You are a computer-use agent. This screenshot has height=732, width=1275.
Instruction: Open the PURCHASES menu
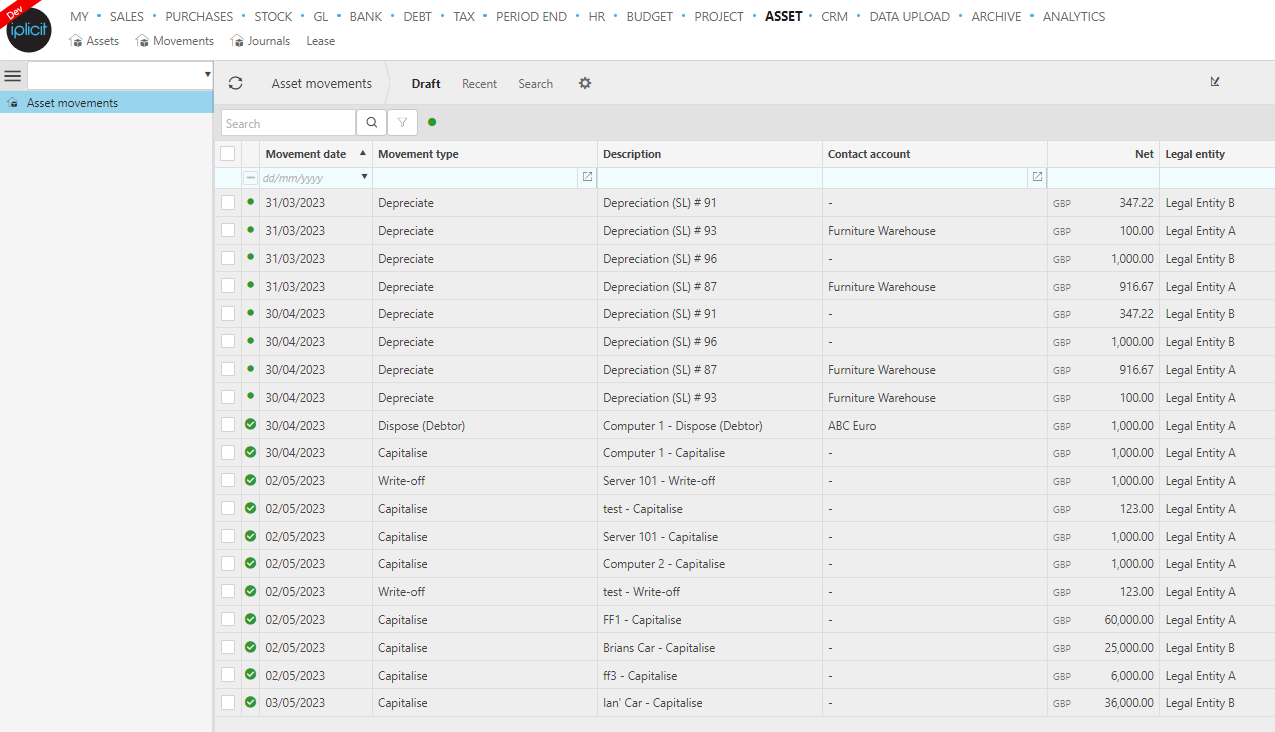[199, 16]
